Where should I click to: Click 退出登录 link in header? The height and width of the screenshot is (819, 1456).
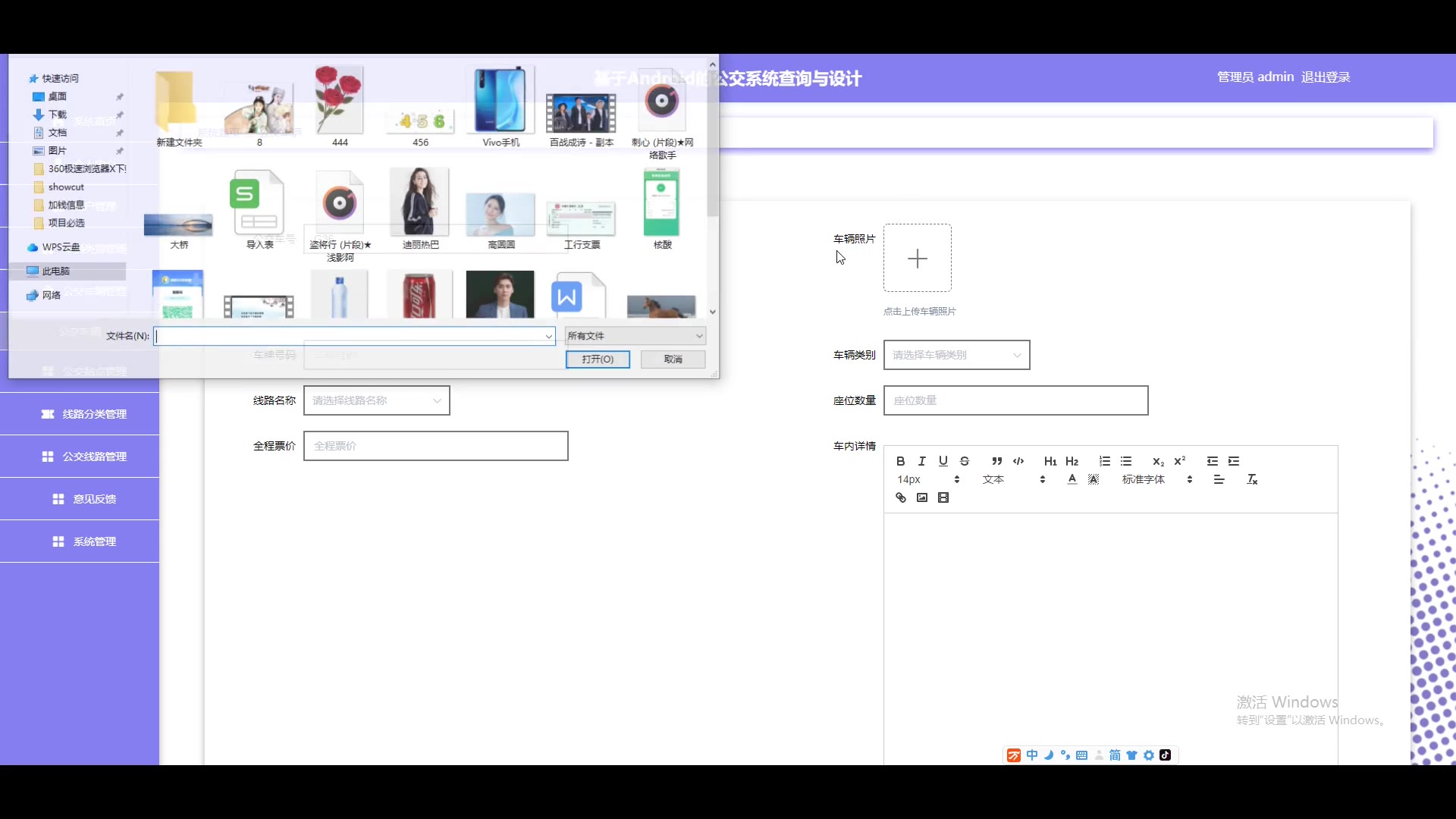coord(1326,77)
